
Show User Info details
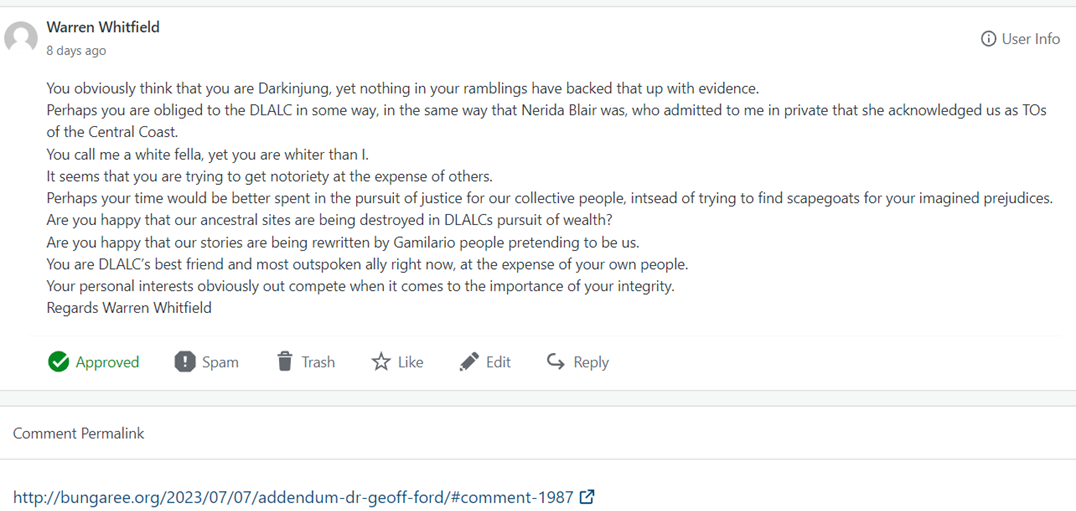click(1030, 39)
